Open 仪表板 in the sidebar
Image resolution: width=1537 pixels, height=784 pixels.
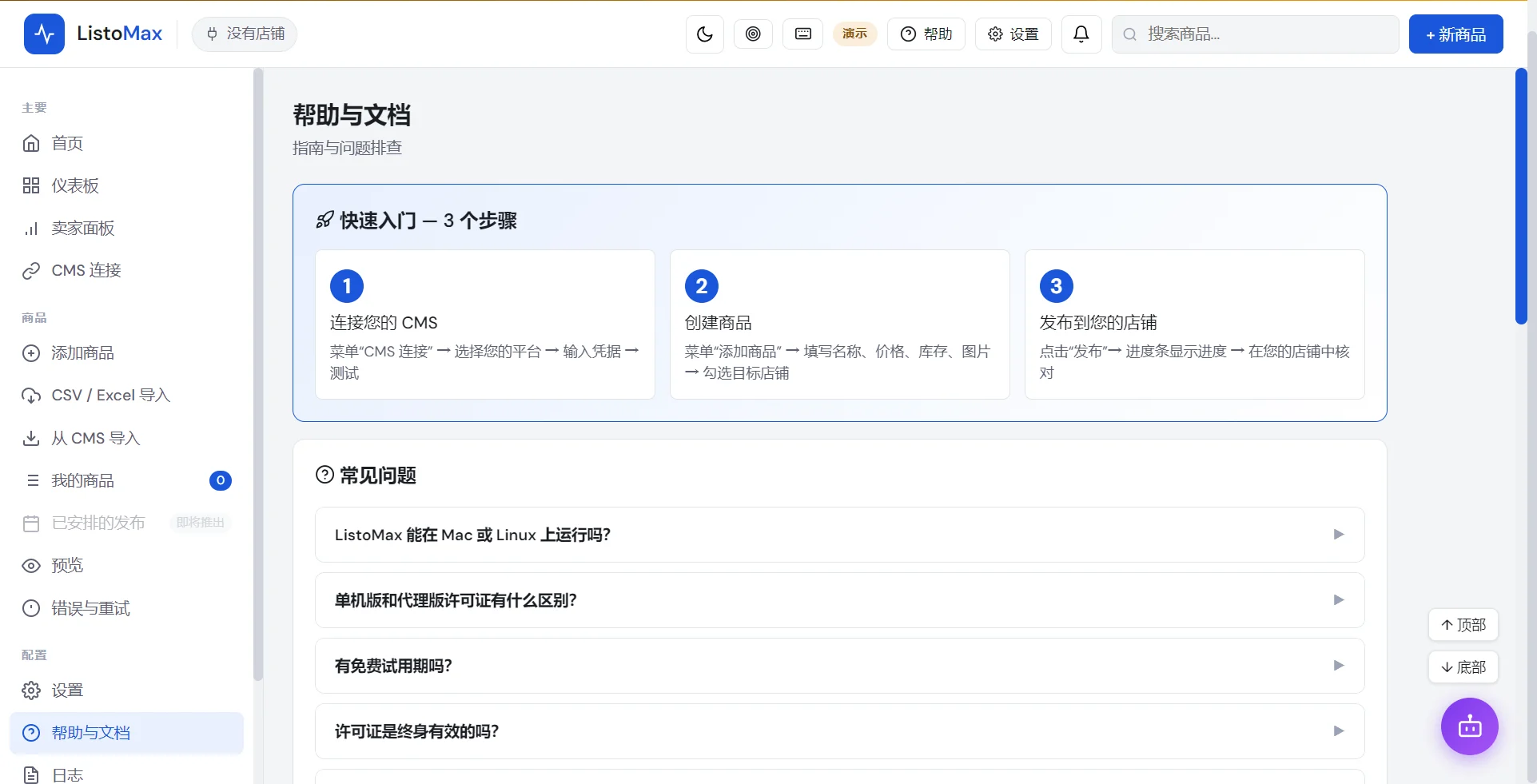126,185
